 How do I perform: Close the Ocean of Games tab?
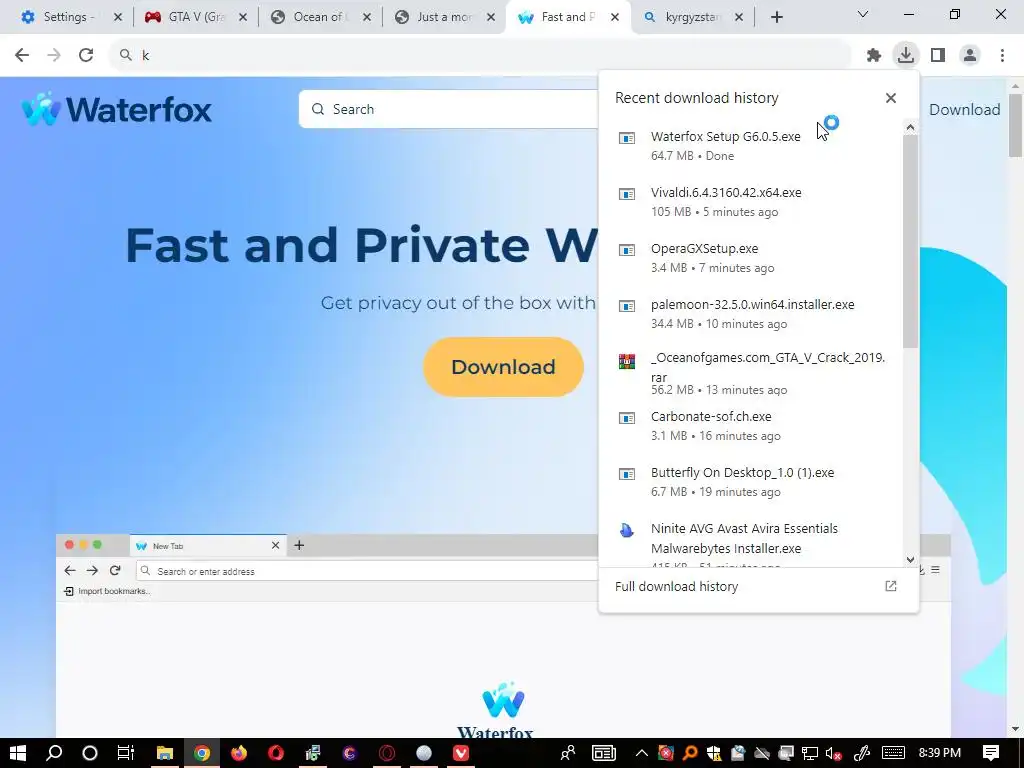pos(366,17)
